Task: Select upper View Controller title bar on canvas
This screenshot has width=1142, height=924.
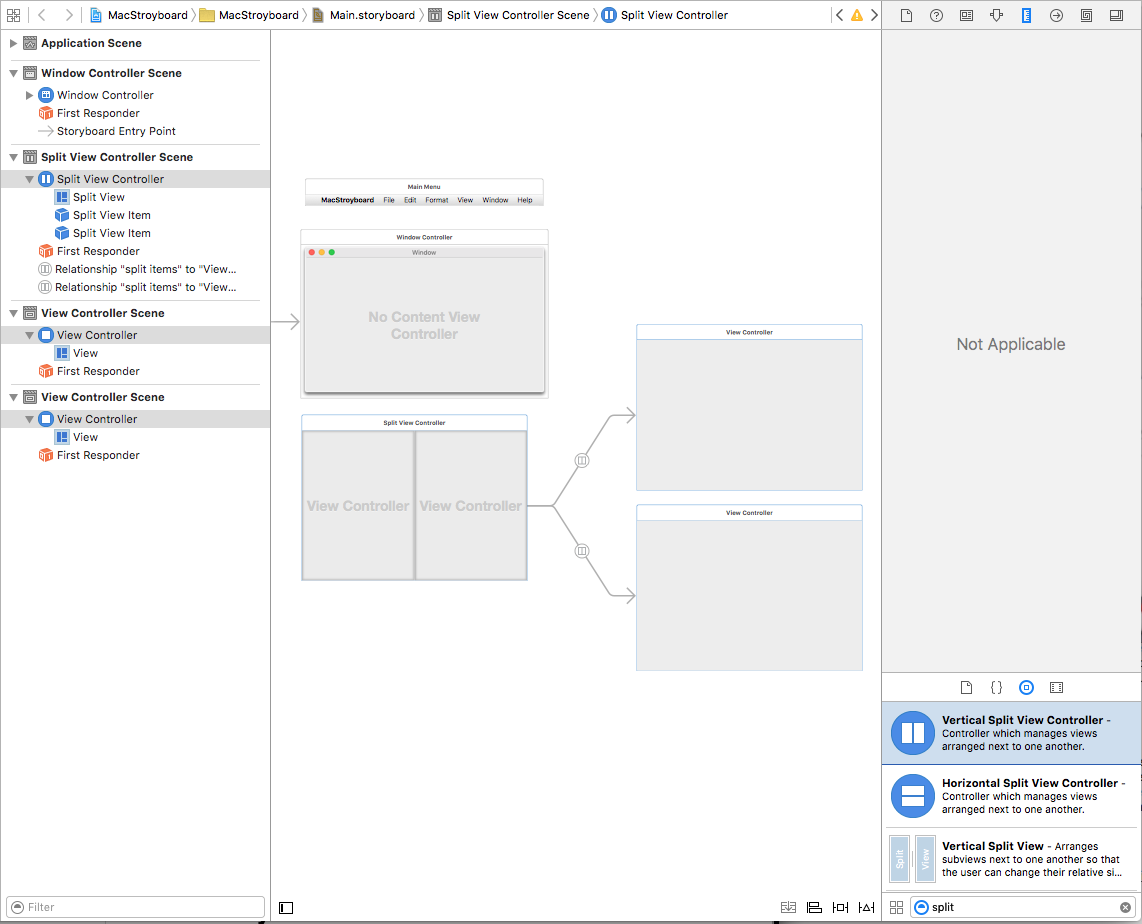Action: (x=749, y=332)
